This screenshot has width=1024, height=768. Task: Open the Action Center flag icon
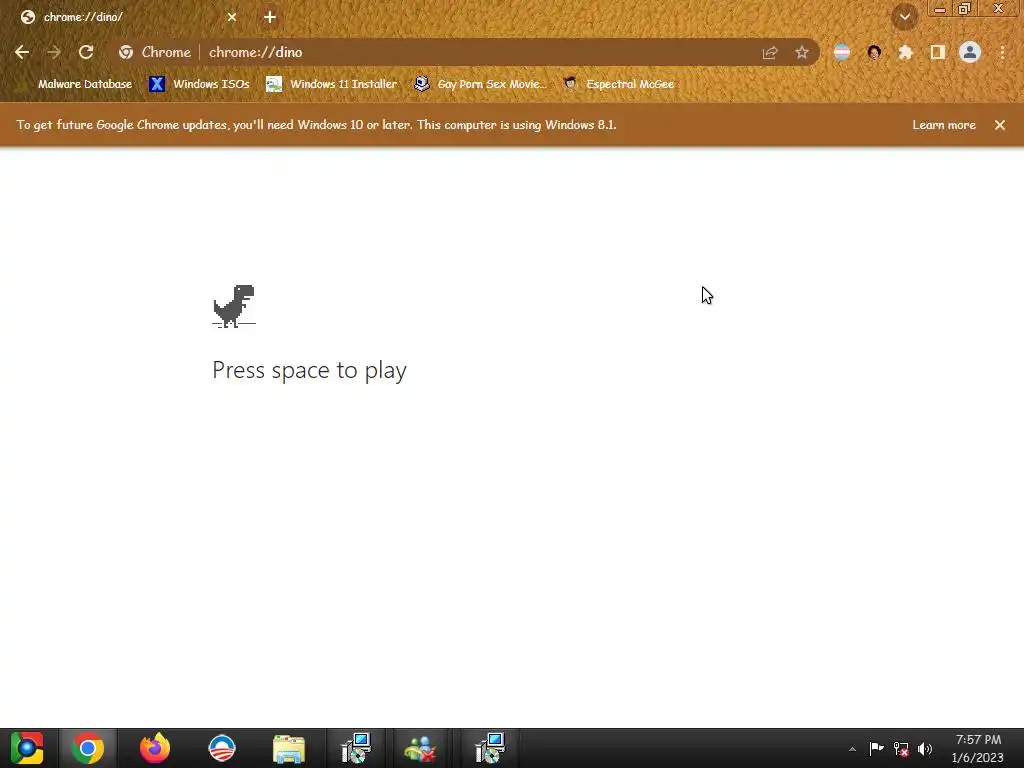[x=876, y=748]
